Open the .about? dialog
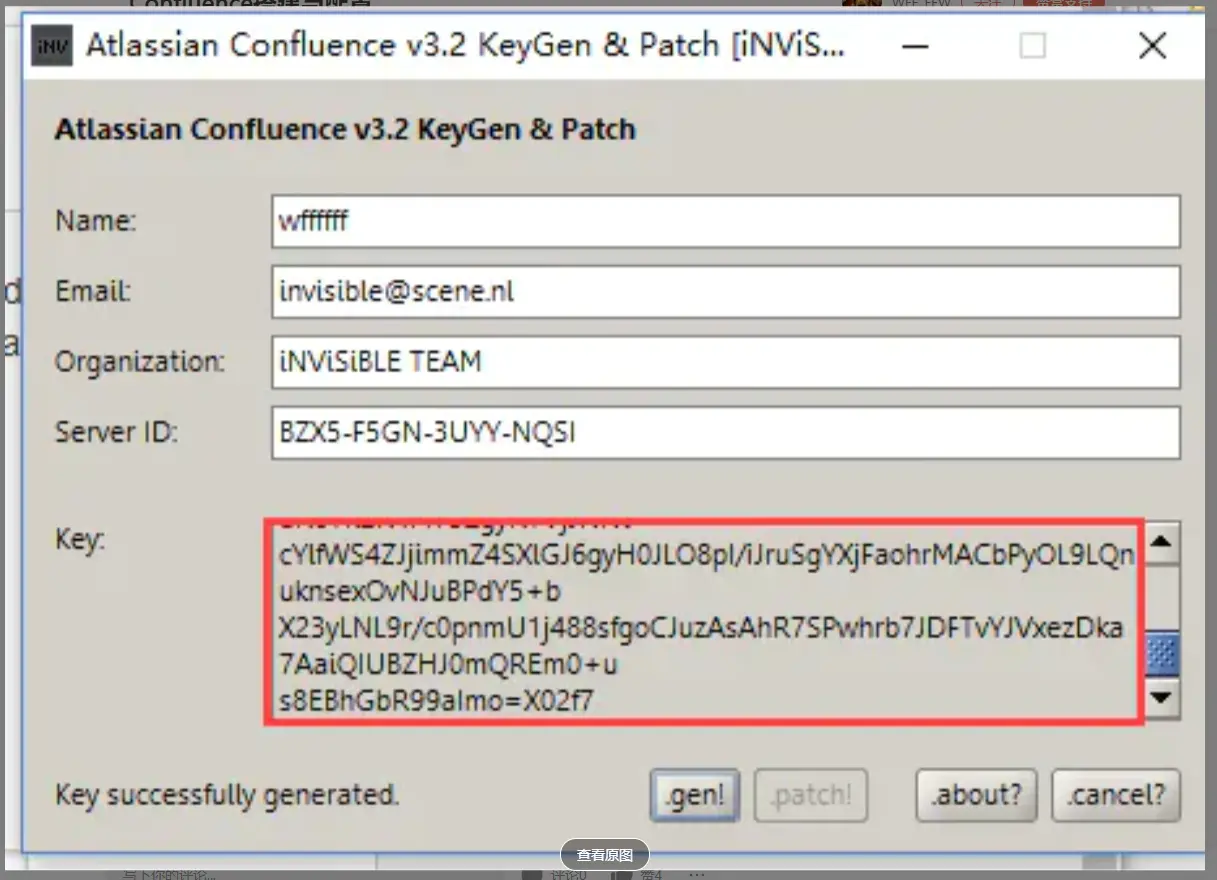 click(976, 796)
